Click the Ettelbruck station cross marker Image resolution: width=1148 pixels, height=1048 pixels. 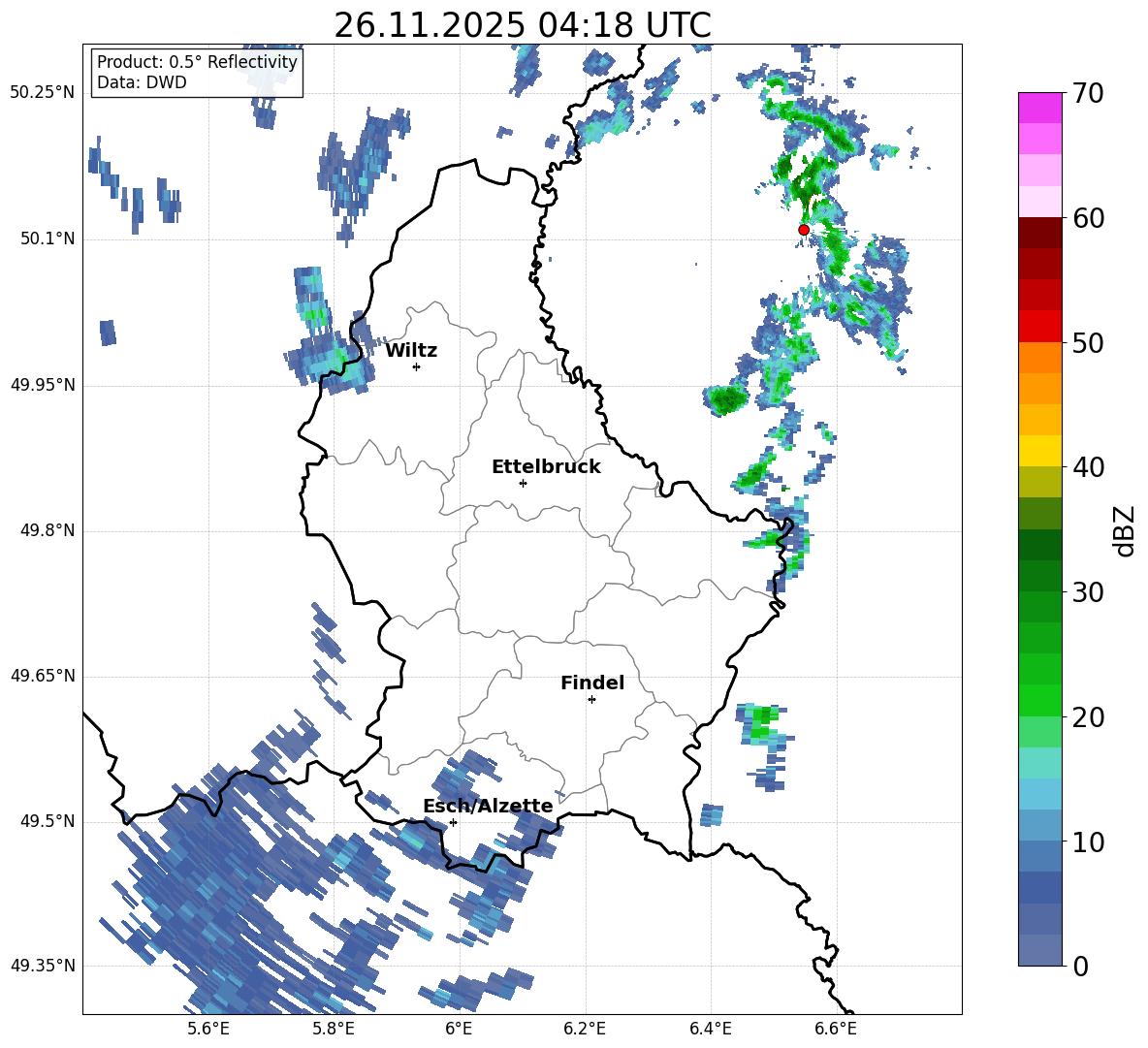[x=523, y=483]
